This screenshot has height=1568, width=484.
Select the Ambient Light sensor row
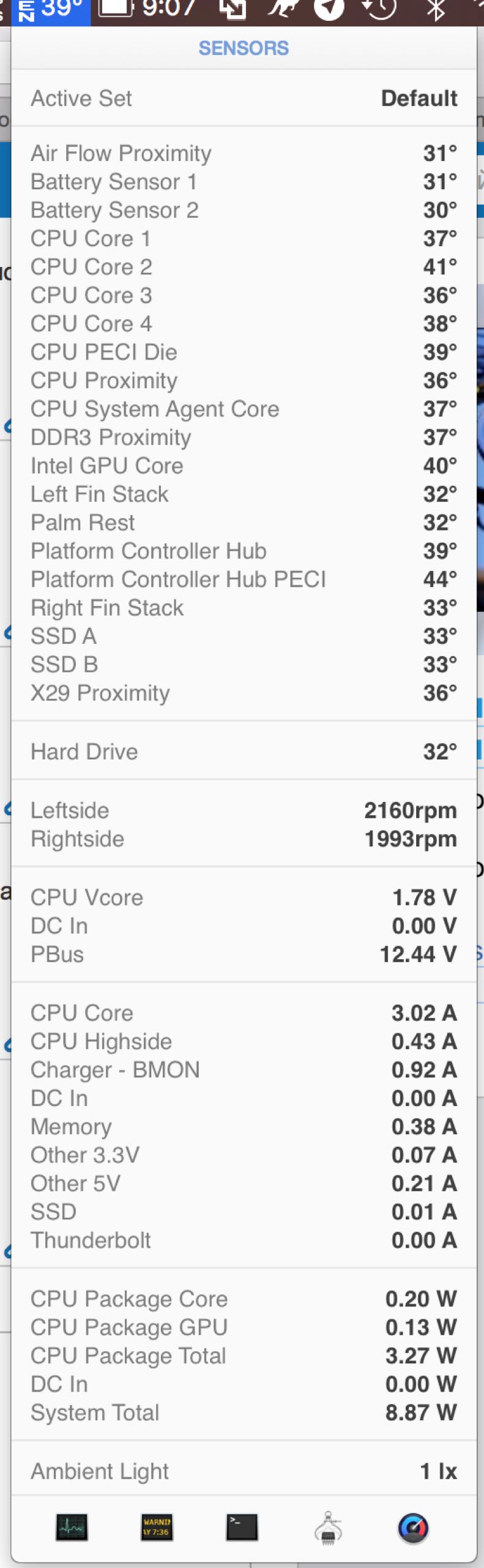point(244,1471)
